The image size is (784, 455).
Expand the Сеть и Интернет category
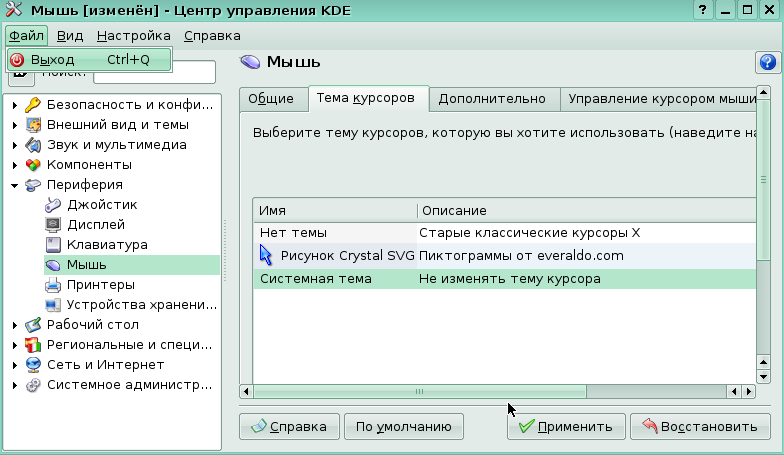[x=14, y=365]
